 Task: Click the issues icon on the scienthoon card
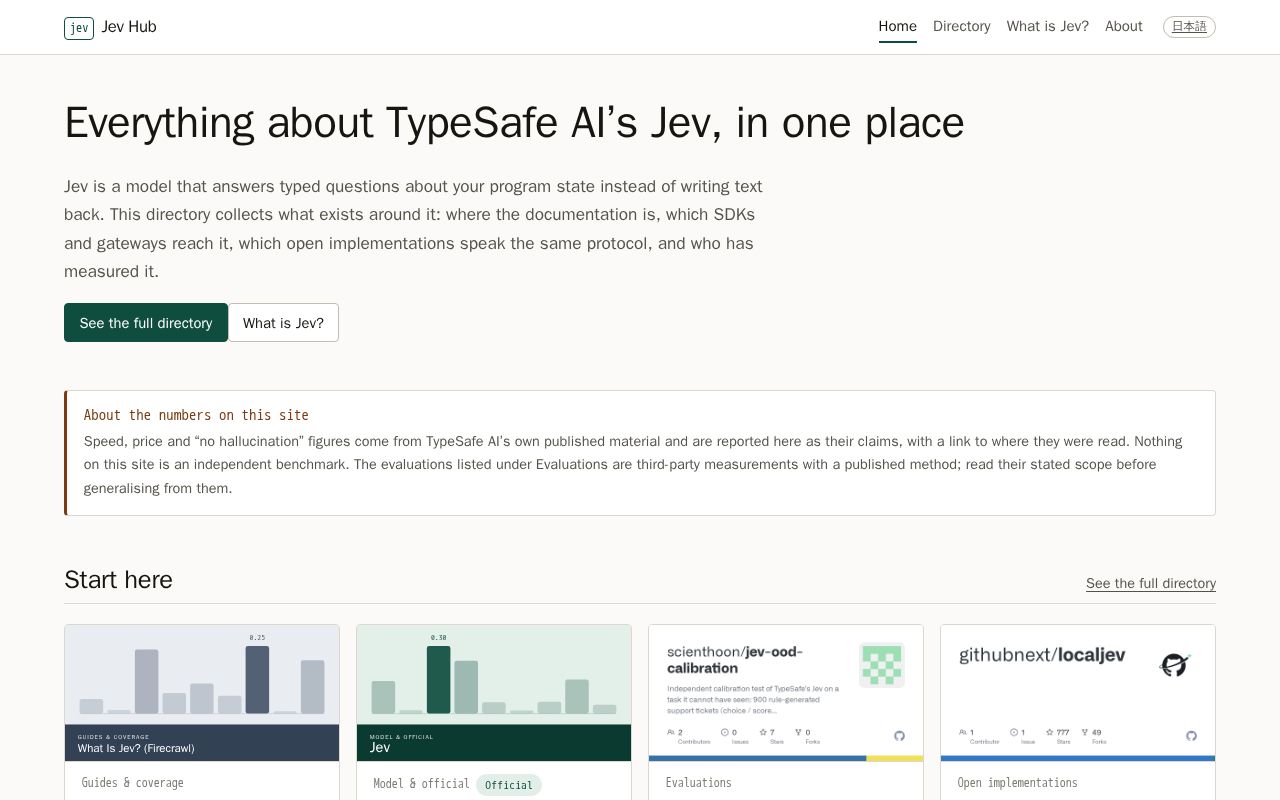point(725,733)
